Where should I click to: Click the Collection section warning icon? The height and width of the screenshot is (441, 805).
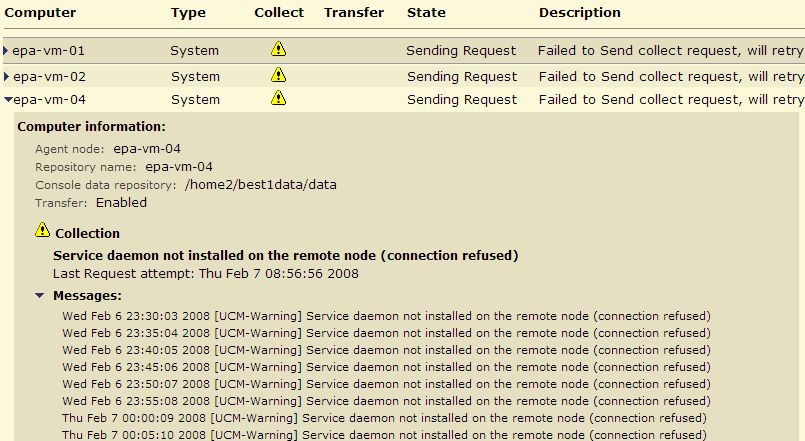coord(43,230)
